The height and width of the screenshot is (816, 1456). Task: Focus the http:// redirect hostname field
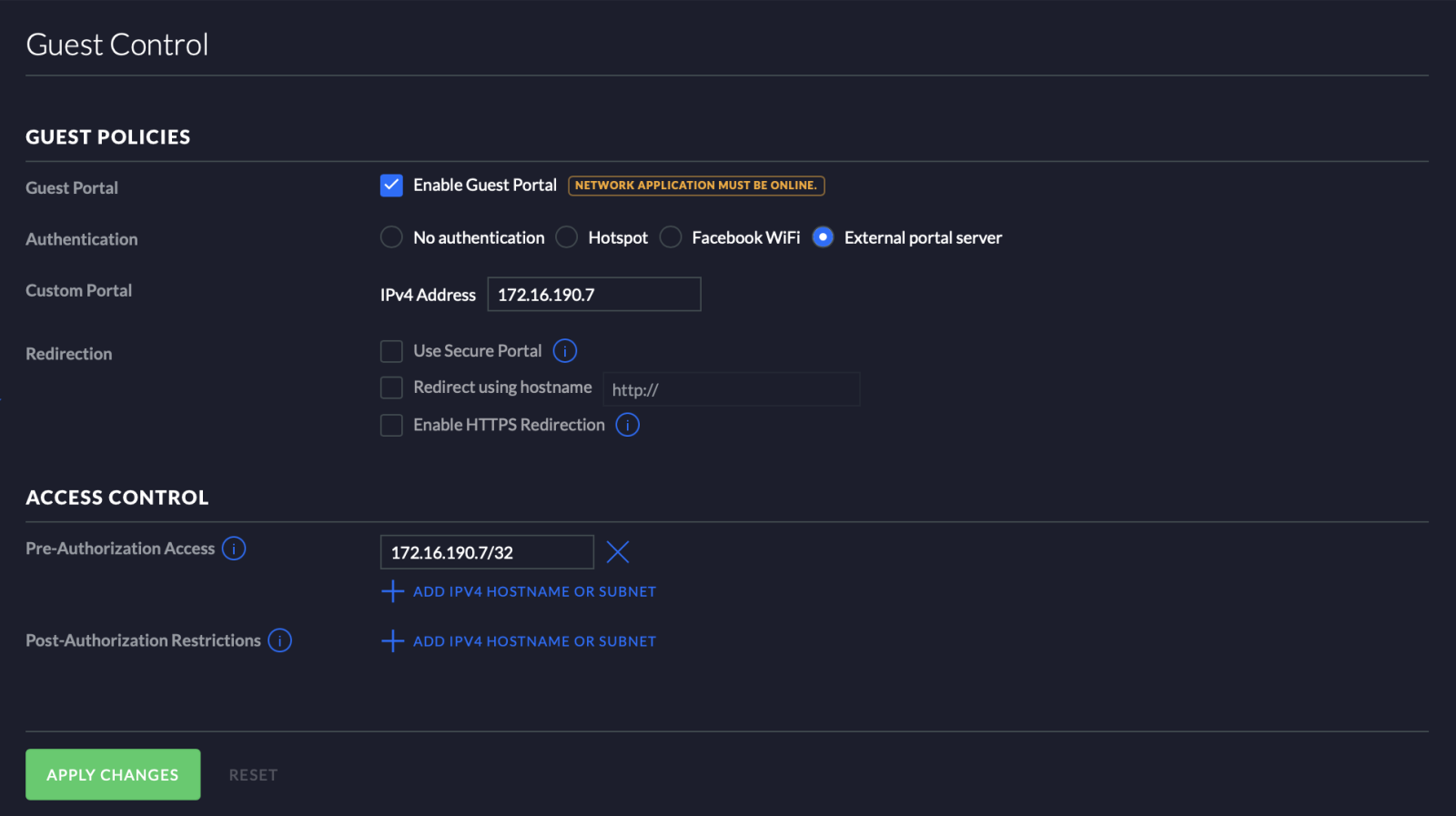(x=731, y=389)
